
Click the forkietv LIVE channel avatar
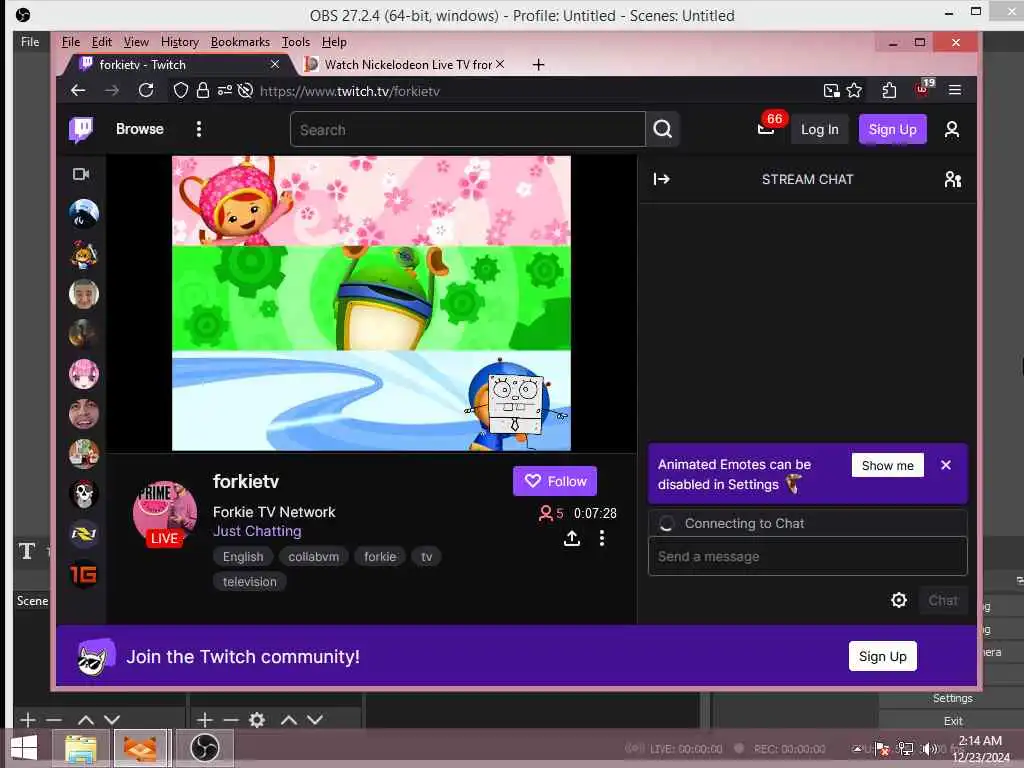pyautogui.click(x=165, y=514)
